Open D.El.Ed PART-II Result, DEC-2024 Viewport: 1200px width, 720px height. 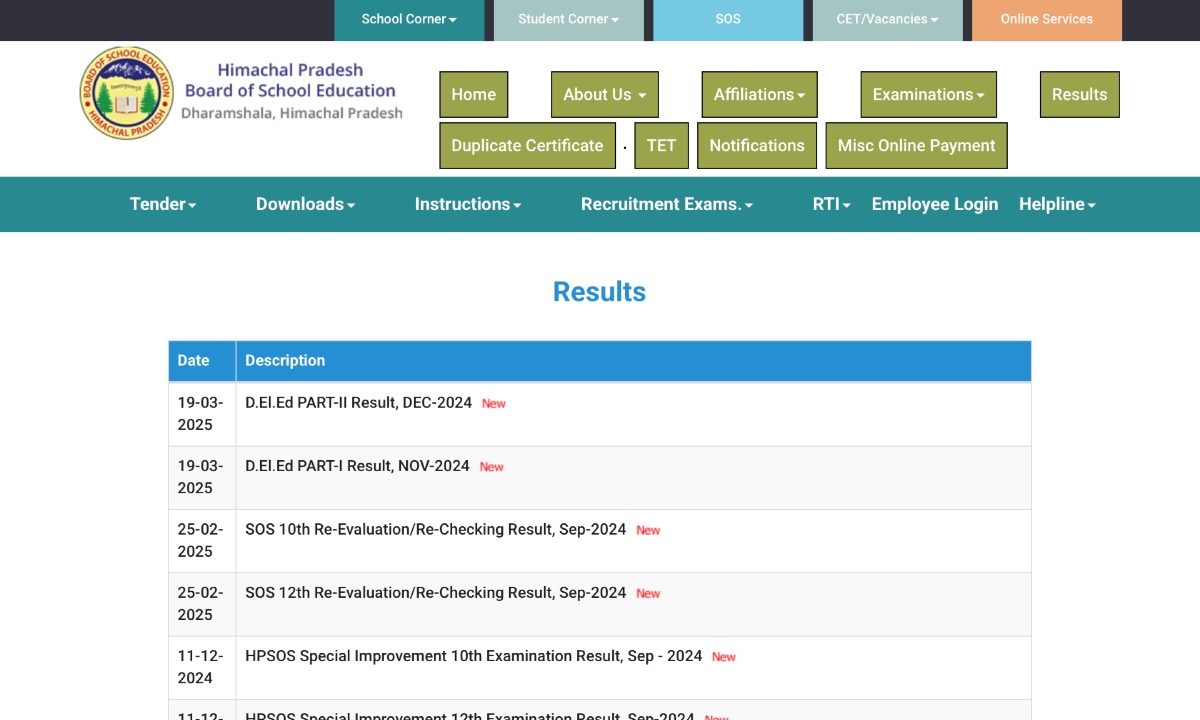(358, 403)
